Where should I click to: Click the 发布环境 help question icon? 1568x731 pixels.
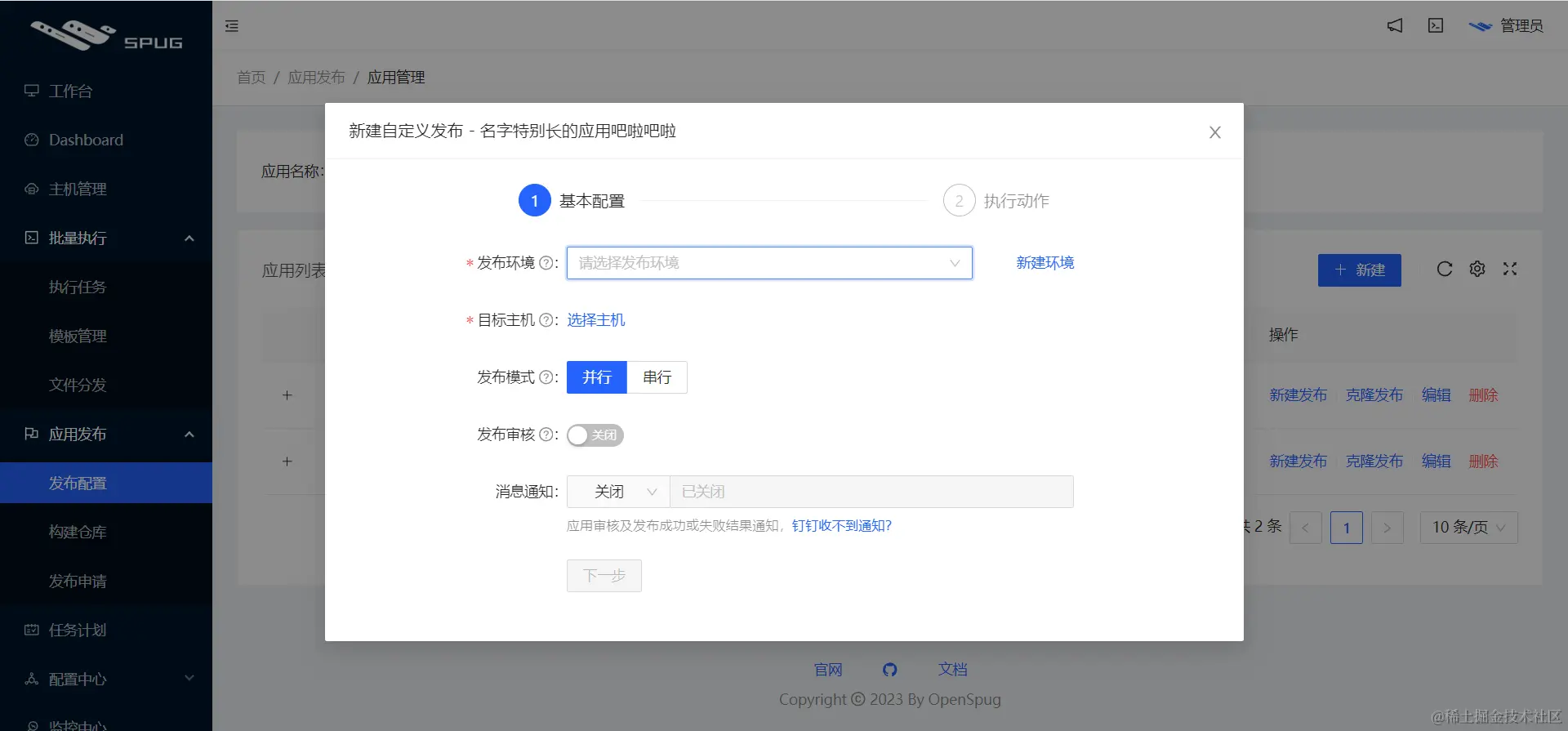pos(546,263)
